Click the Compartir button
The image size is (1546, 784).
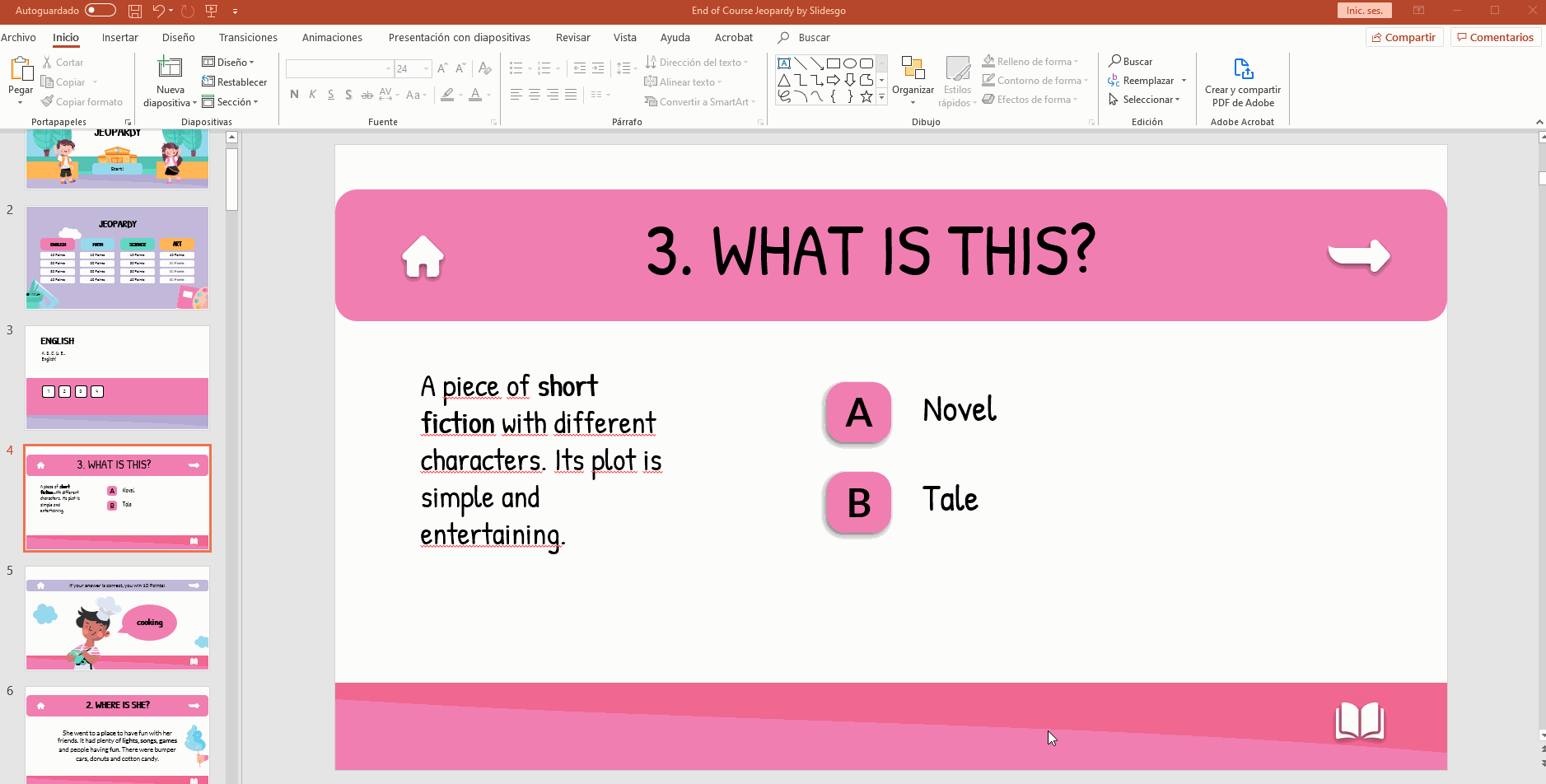pos(1404,37)
